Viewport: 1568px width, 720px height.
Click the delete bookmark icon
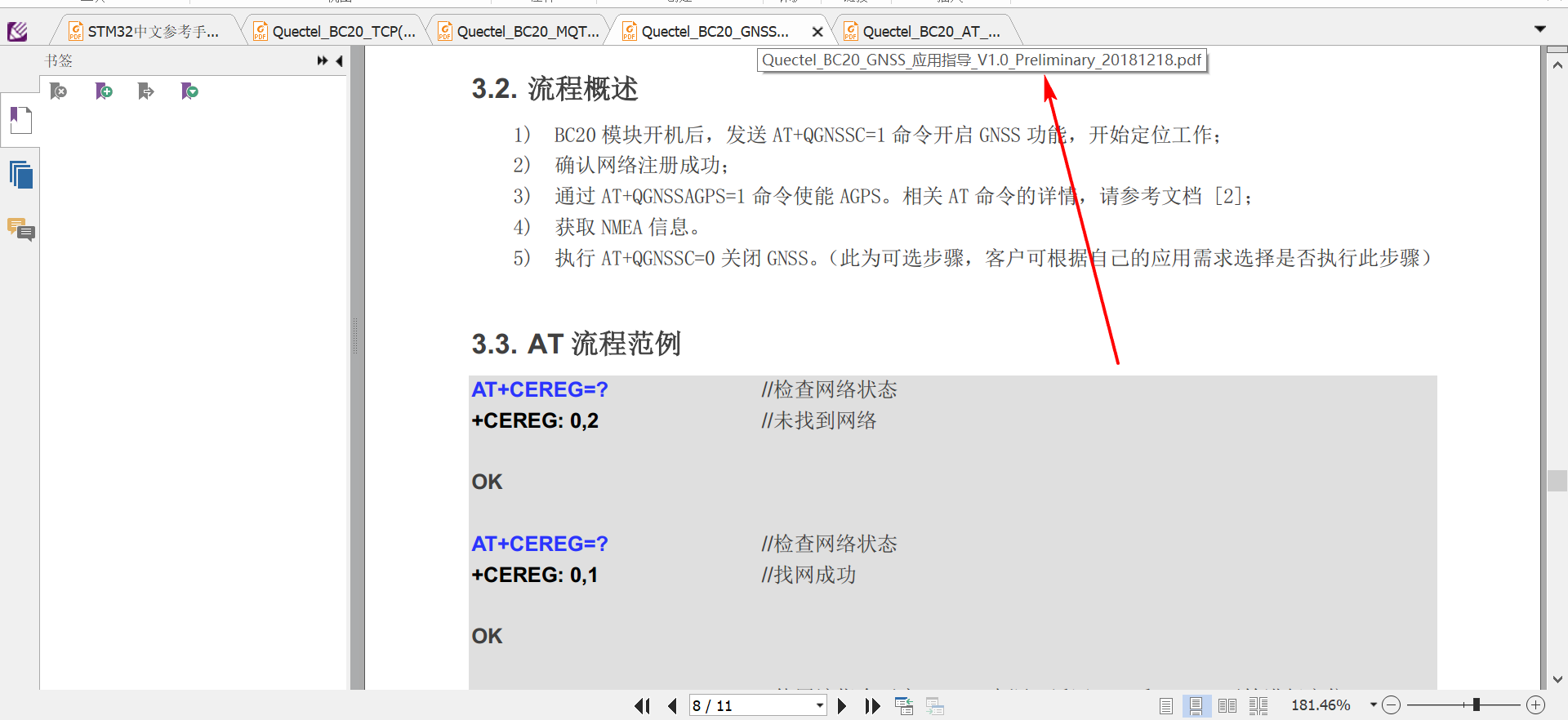(59, 91)
